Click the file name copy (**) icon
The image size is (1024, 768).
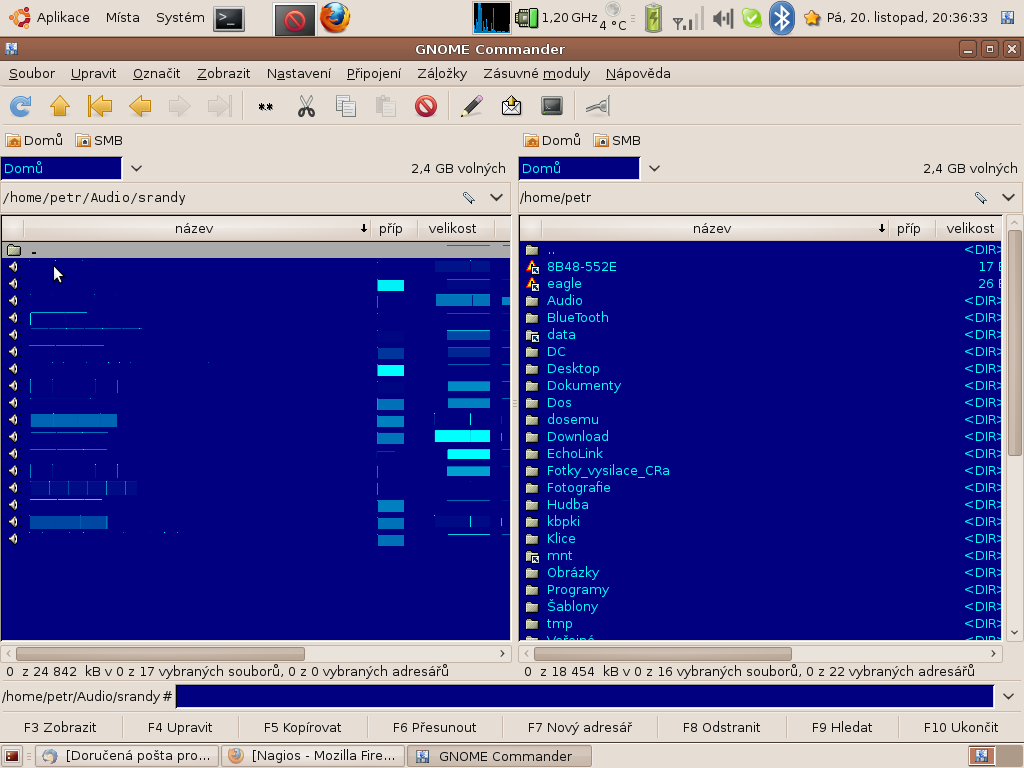(265, 106)
